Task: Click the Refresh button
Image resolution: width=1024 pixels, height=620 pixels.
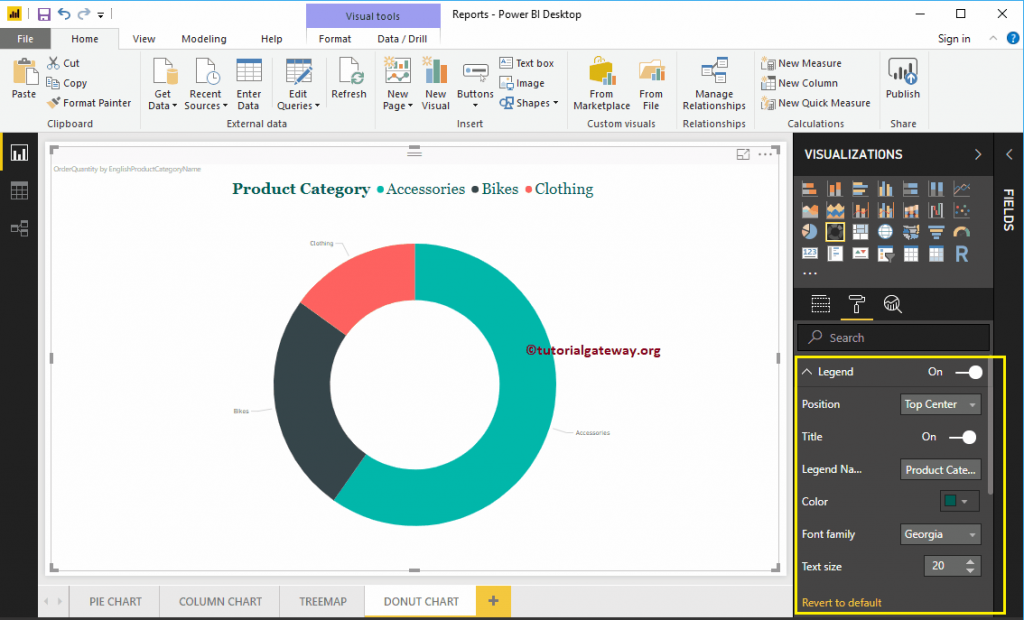Action: coord(349,78)
